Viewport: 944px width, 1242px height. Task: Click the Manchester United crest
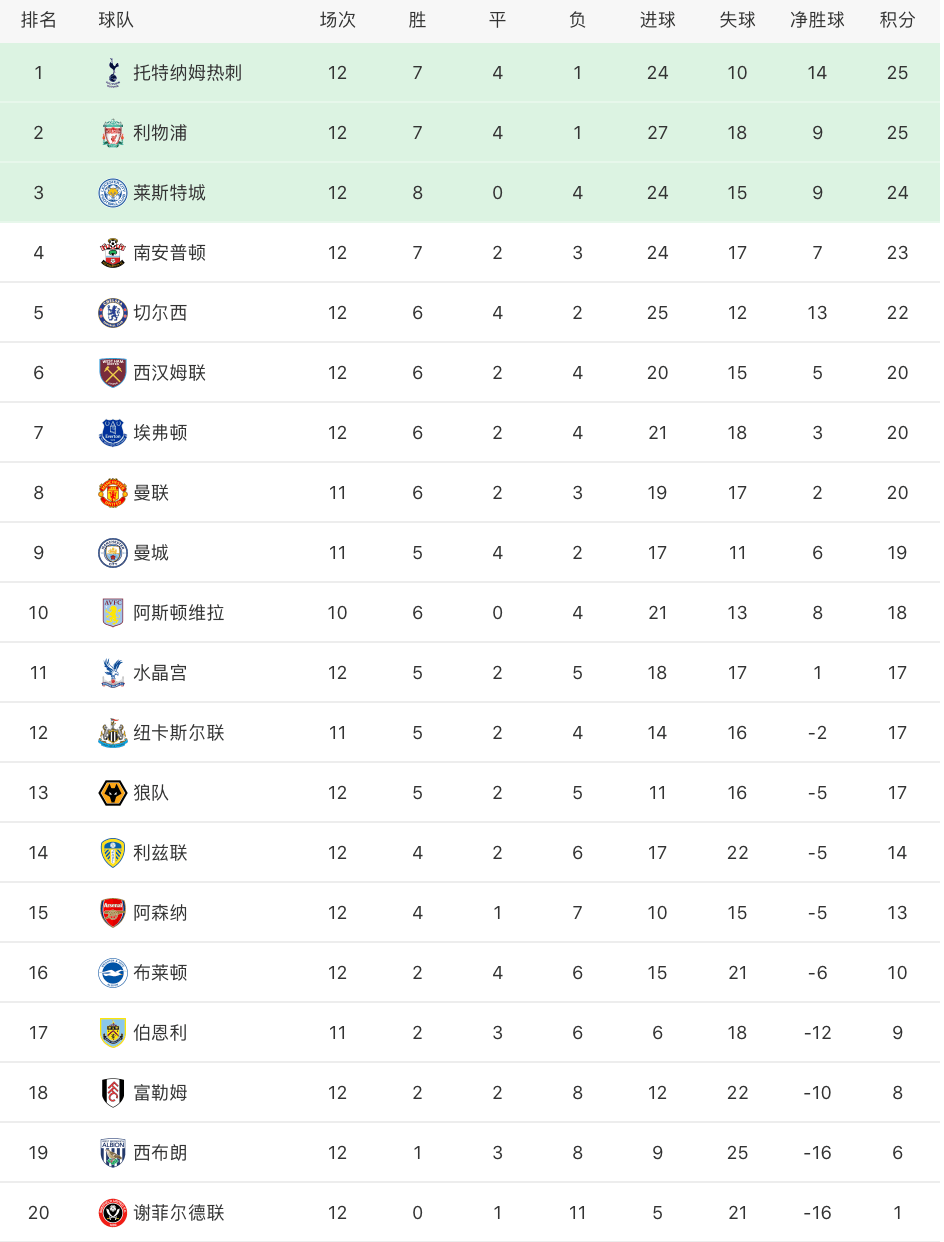click(x=113, y=493)
